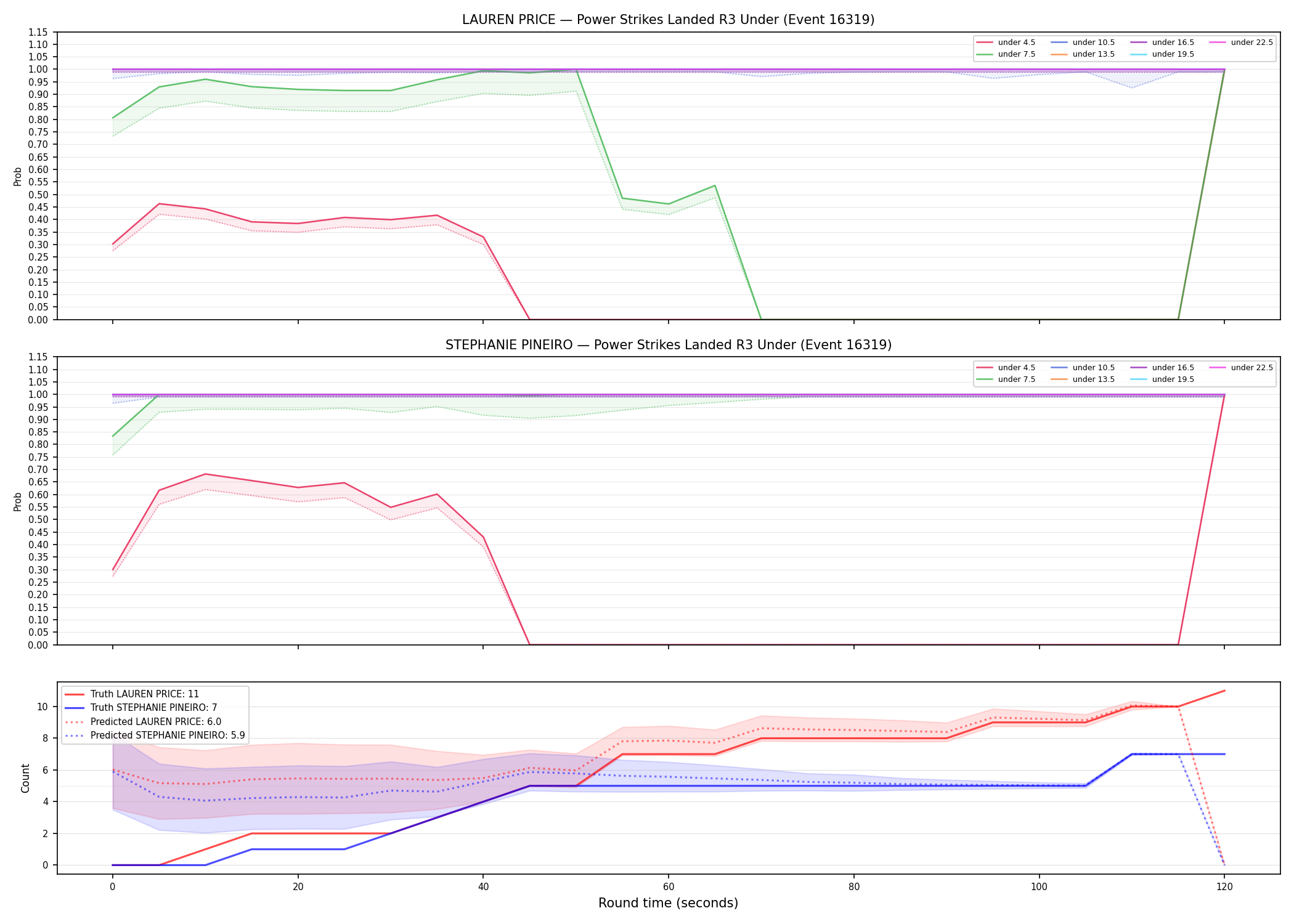
Task: Click x-axis tick label '120'
Action: pyautogui.click(x=1224, y=887)
